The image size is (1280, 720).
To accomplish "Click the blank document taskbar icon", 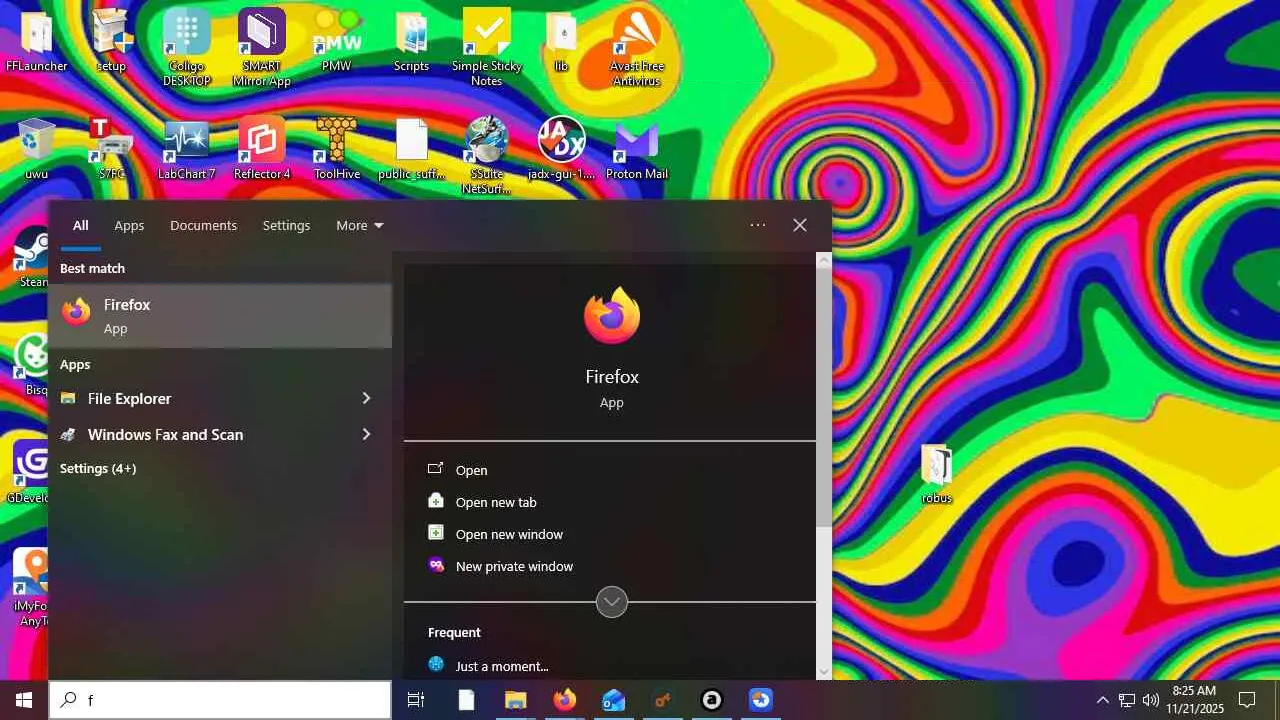I will coord(467,700).
